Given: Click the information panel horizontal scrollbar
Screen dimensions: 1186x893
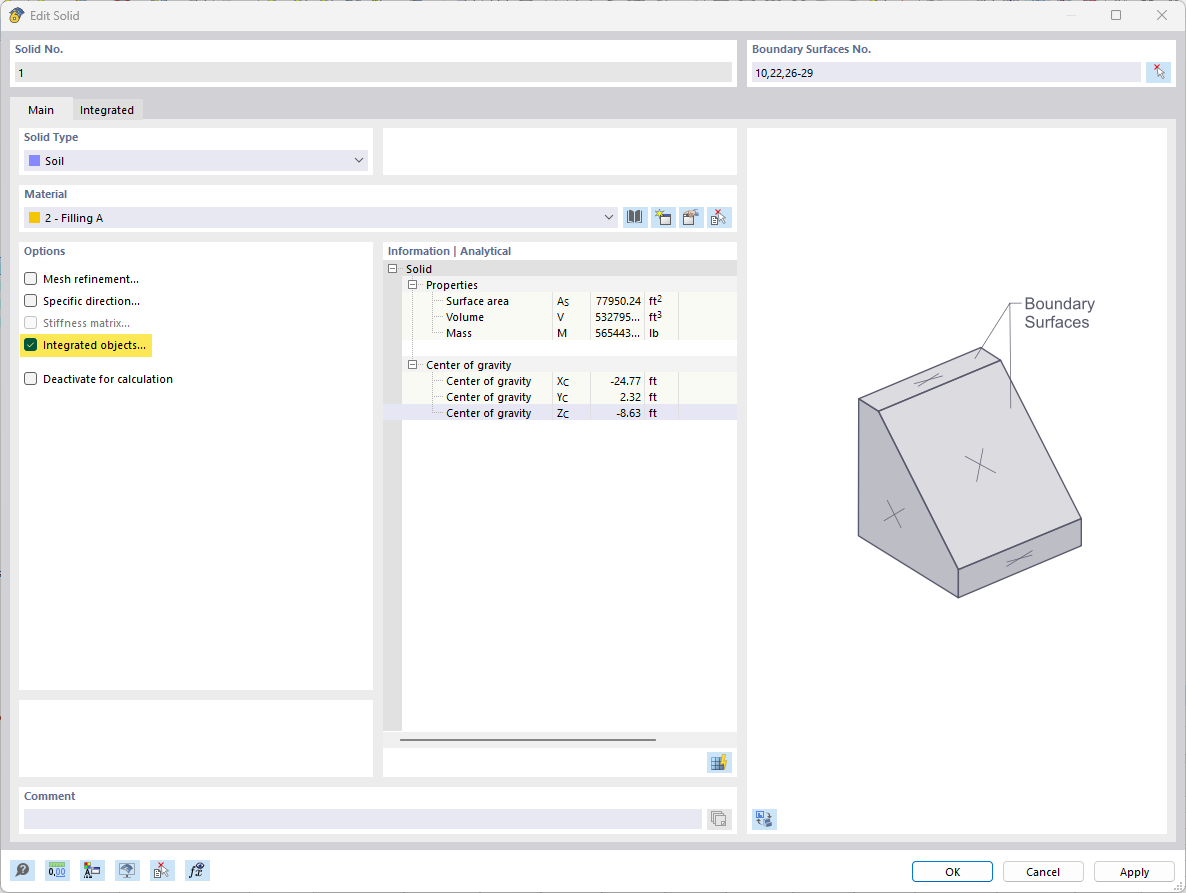Looking at the screenshot, I should coord(527,740).
